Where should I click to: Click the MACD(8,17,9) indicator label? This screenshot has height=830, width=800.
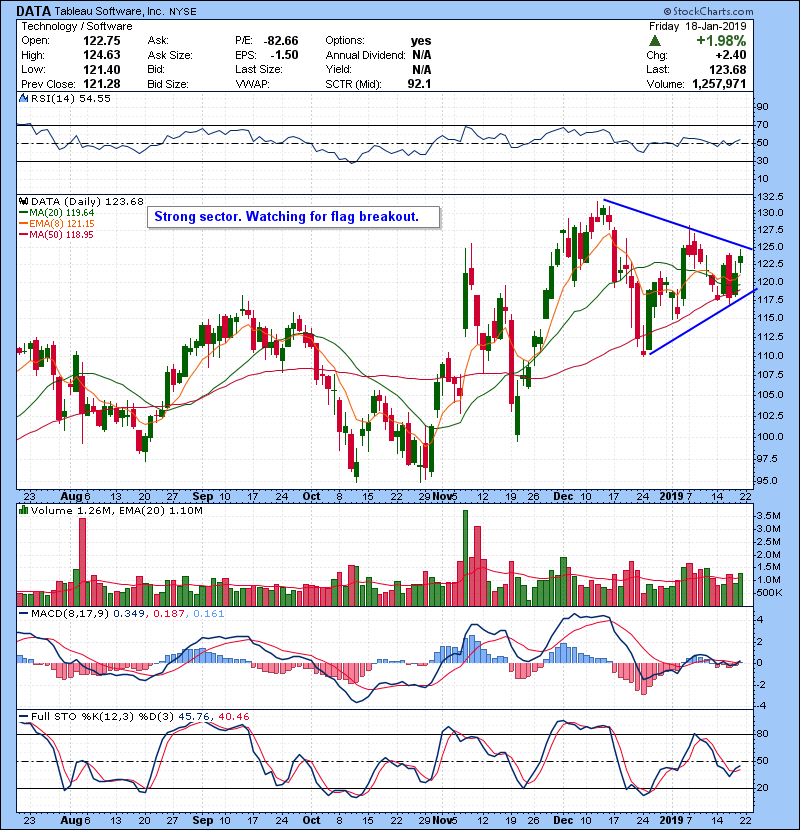coord(70,614)
